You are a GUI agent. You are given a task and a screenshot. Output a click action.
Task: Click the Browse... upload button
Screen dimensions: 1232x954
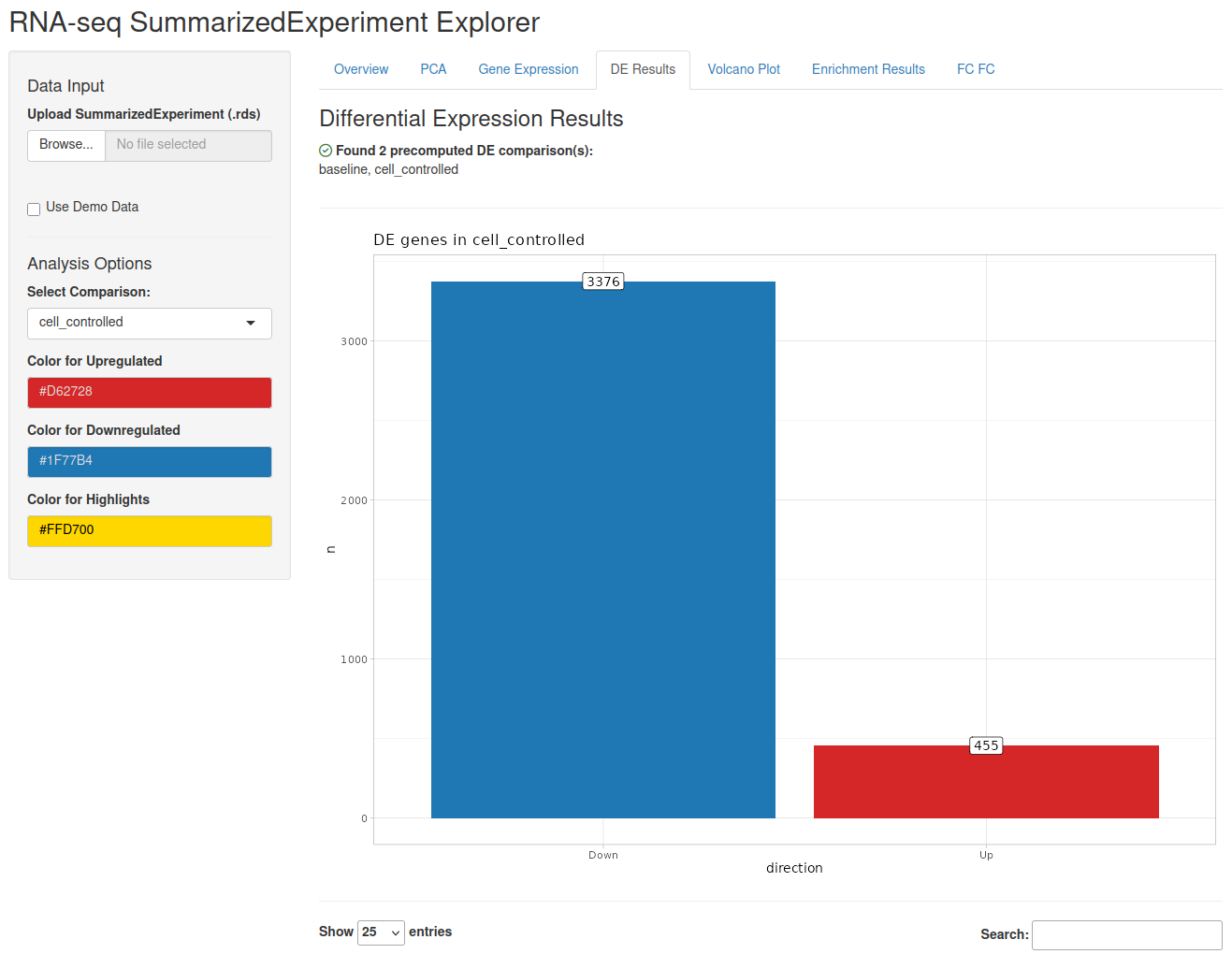click(66, 145)
